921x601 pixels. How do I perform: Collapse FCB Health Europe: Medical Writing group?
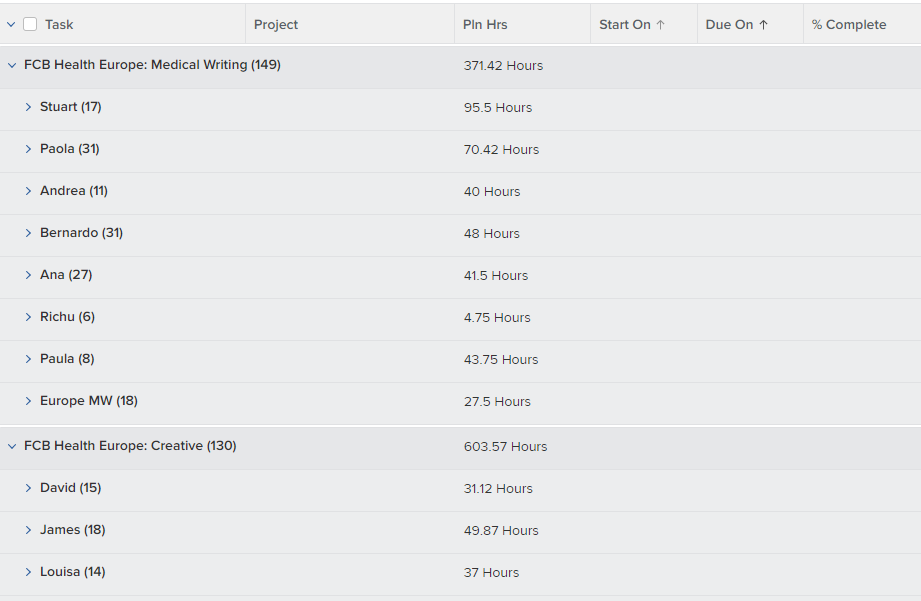point(12,65)
